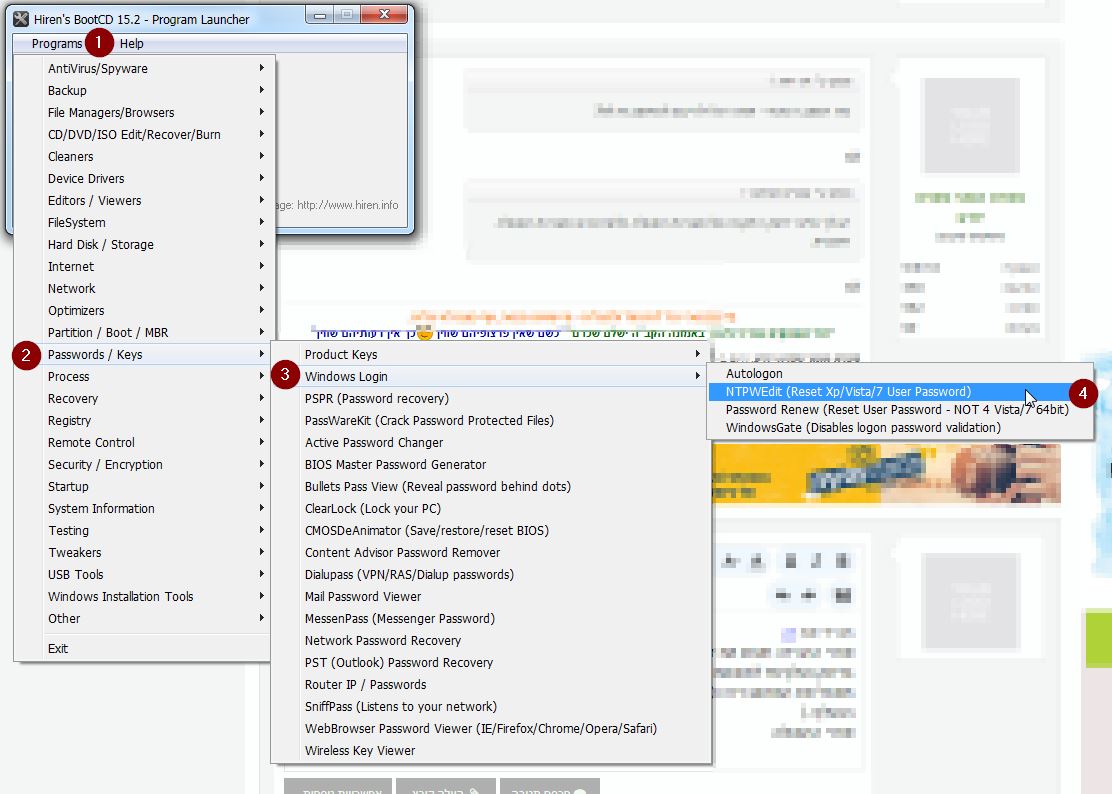Launch Router IP / Passwords
This screenshot has width=1112, height=794.
(x=491, y=683)
